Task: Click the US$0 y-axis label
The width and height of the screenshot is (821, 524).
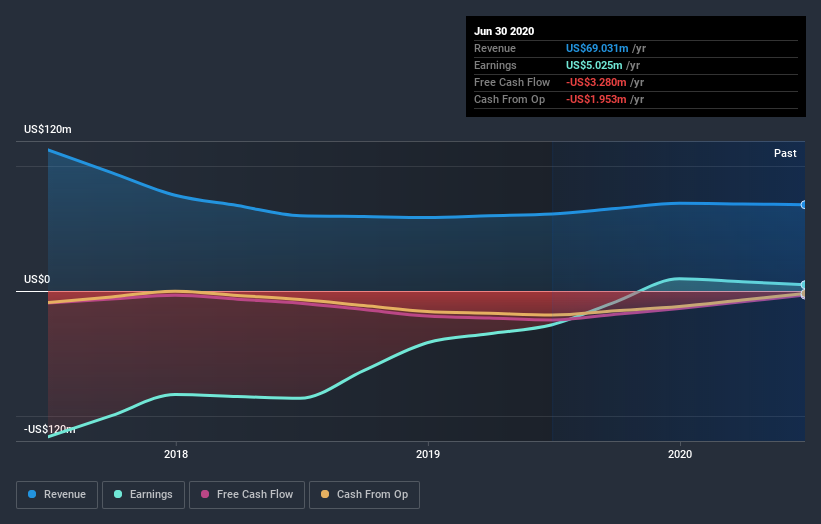Action: point(37,280)
